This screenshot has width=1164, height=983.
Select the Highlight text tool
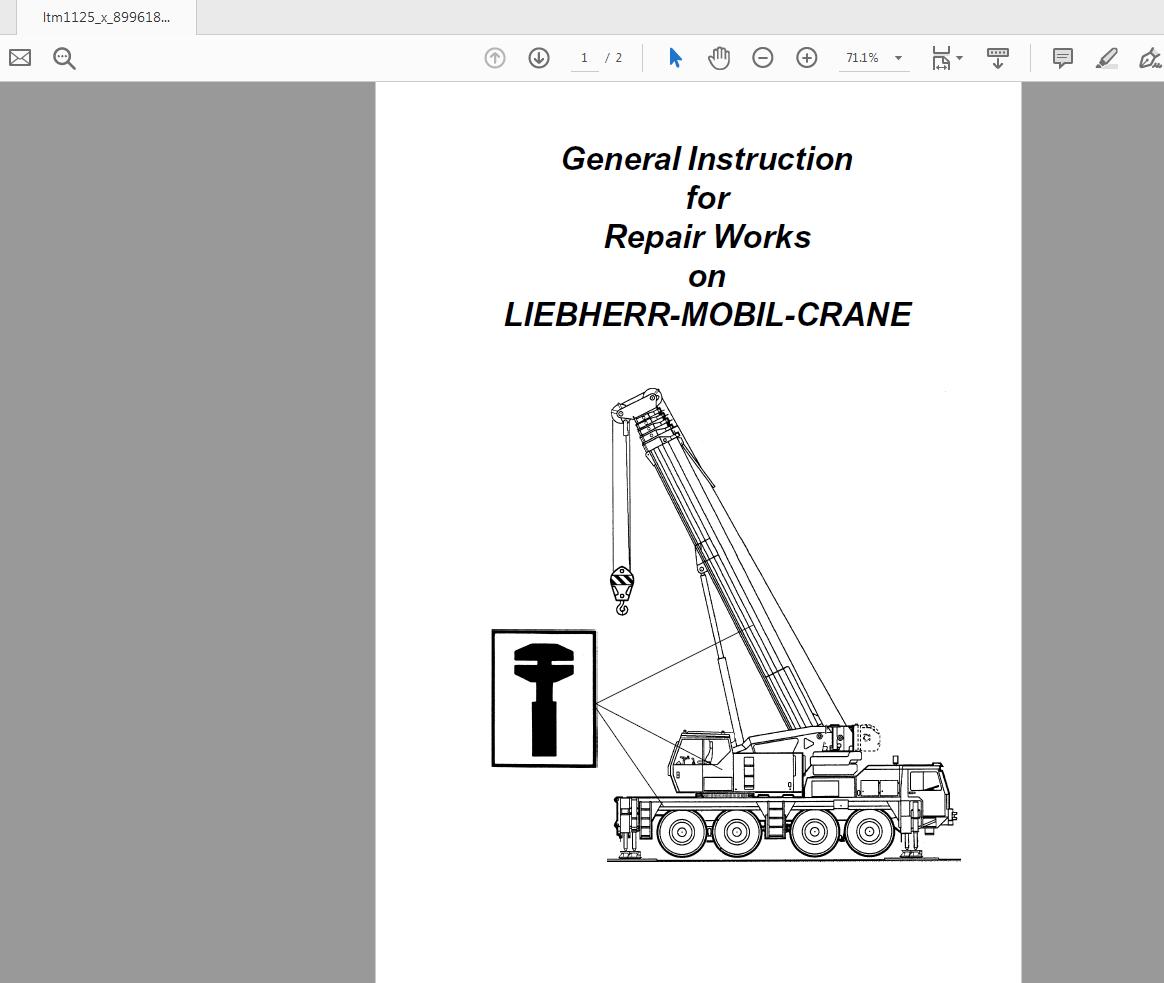[x=1106, y=58]
